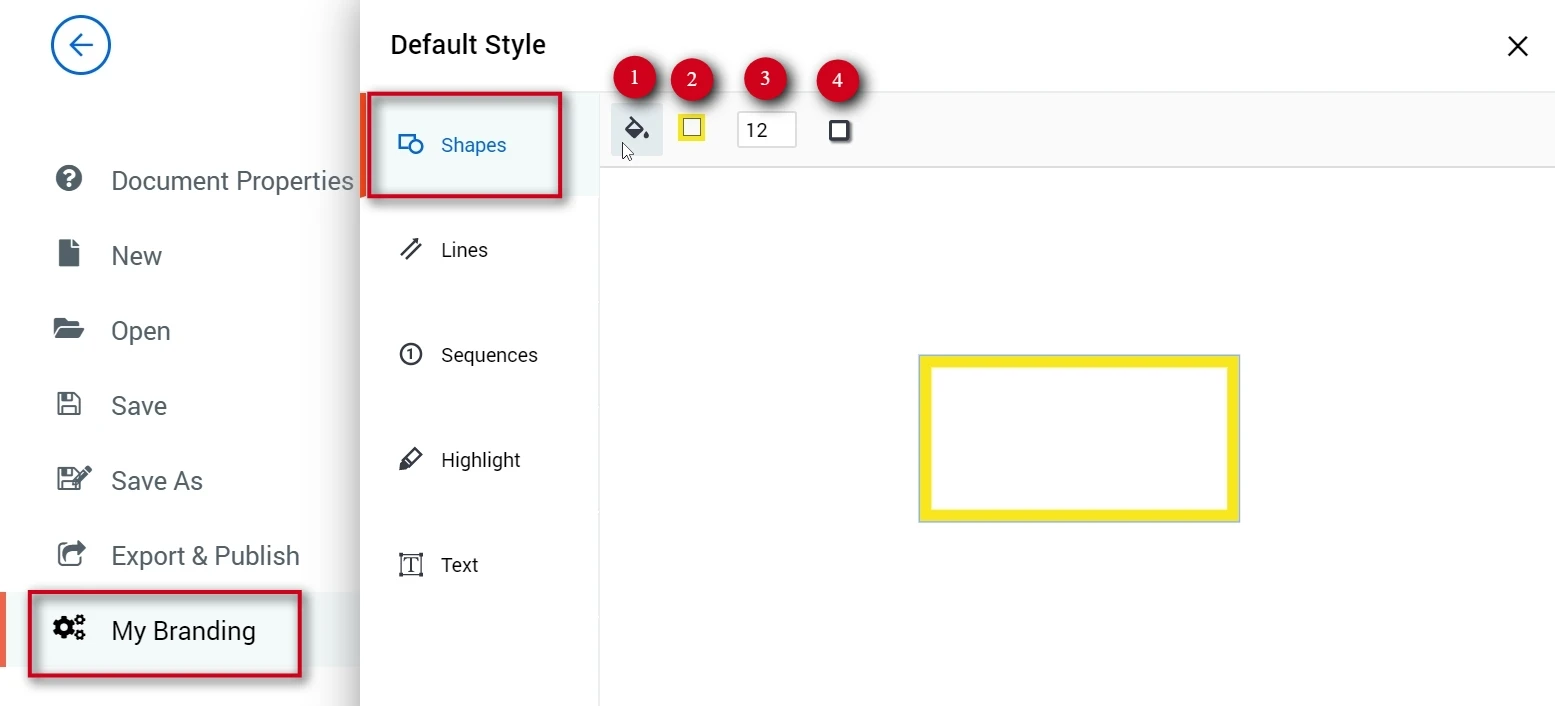The height and width of the screenshot is (706, 1555).
Task: Open the fill color bucket tool
Action: coord(637,129)
